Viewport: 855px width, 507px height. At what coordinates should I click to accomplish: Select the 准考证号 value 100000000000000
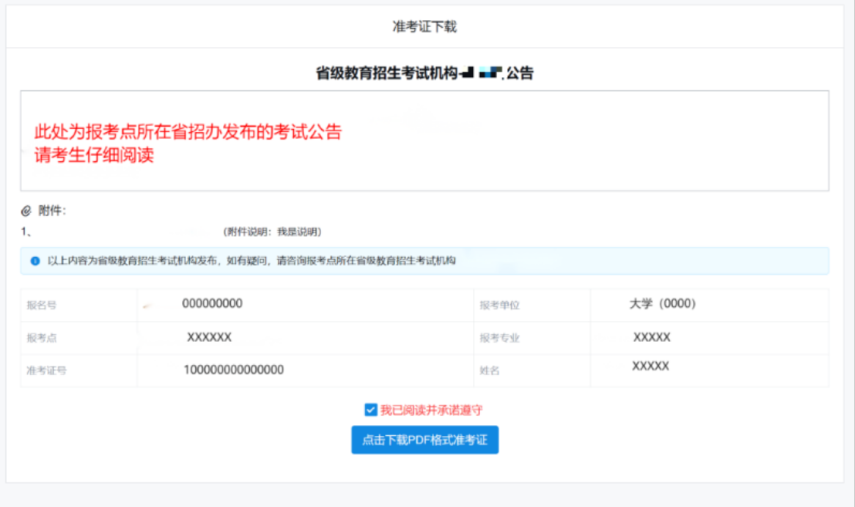tap(233, 370)
